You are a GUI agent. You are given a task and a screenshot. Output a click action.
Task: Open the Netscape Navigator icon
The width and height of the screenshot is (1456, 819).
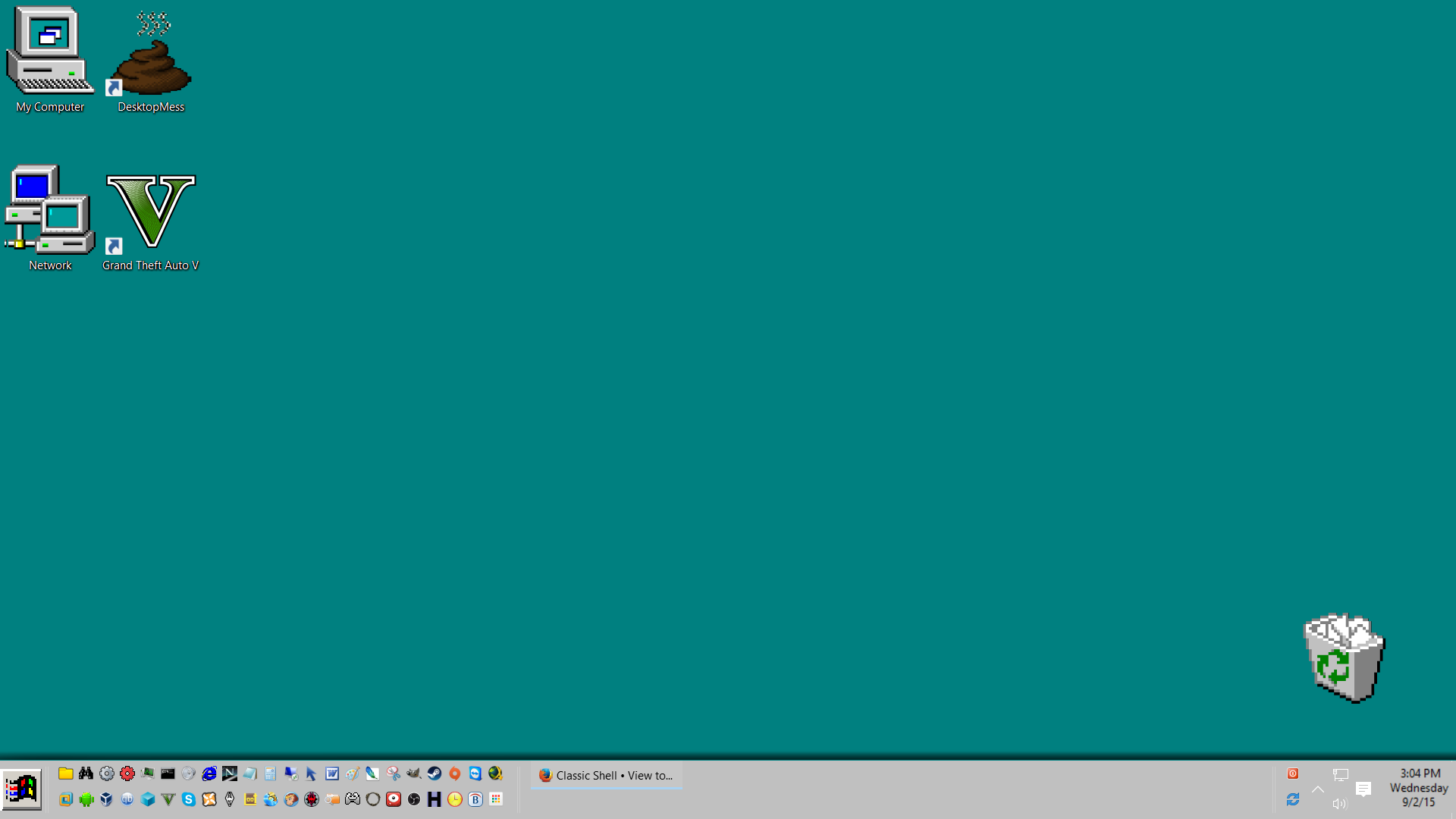tap(230, 773)
